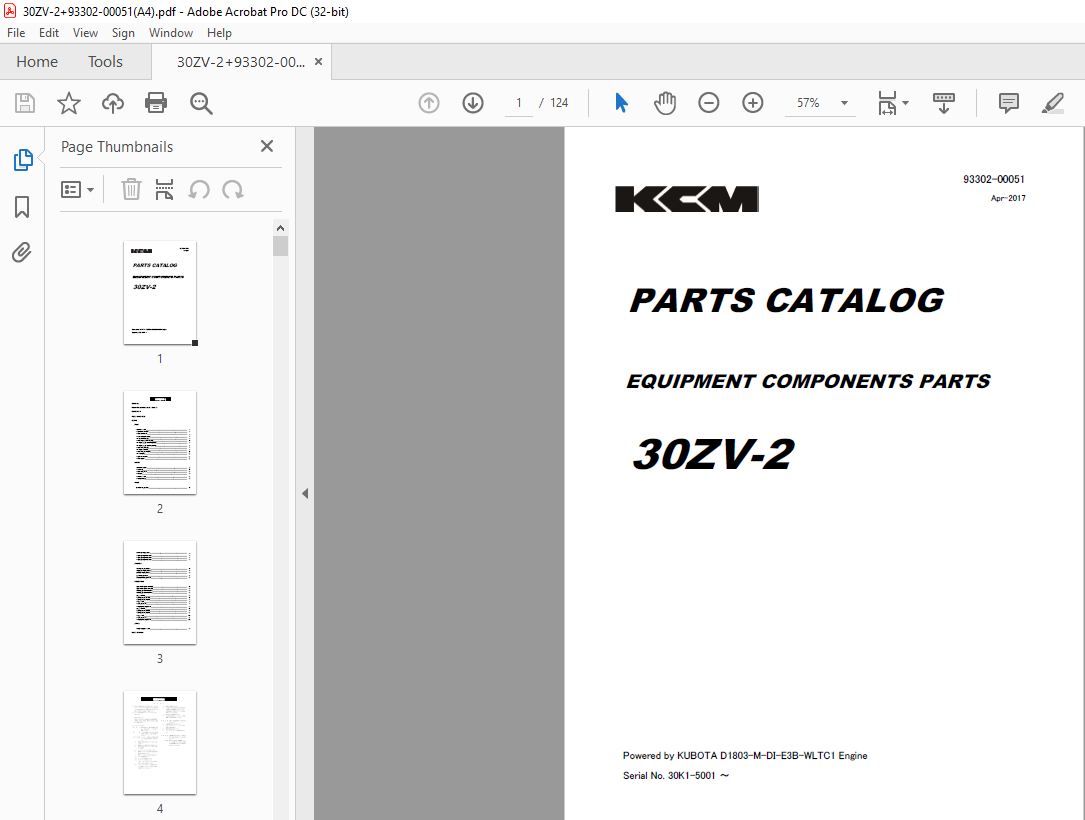Screen dimensions: 1085x820
Task: Open the zoom level dropdown arrow
Action: click(844, 103)
